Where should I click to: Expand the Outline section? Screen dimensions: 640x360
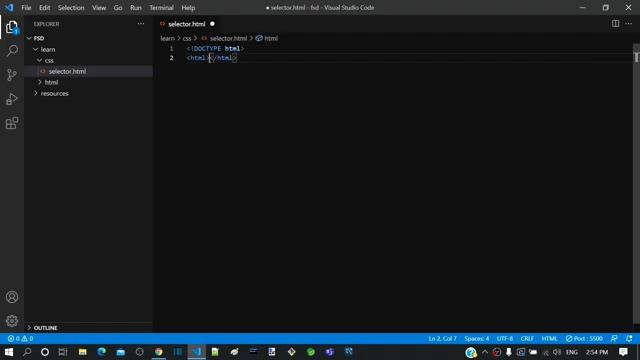(x=89, y=328)
